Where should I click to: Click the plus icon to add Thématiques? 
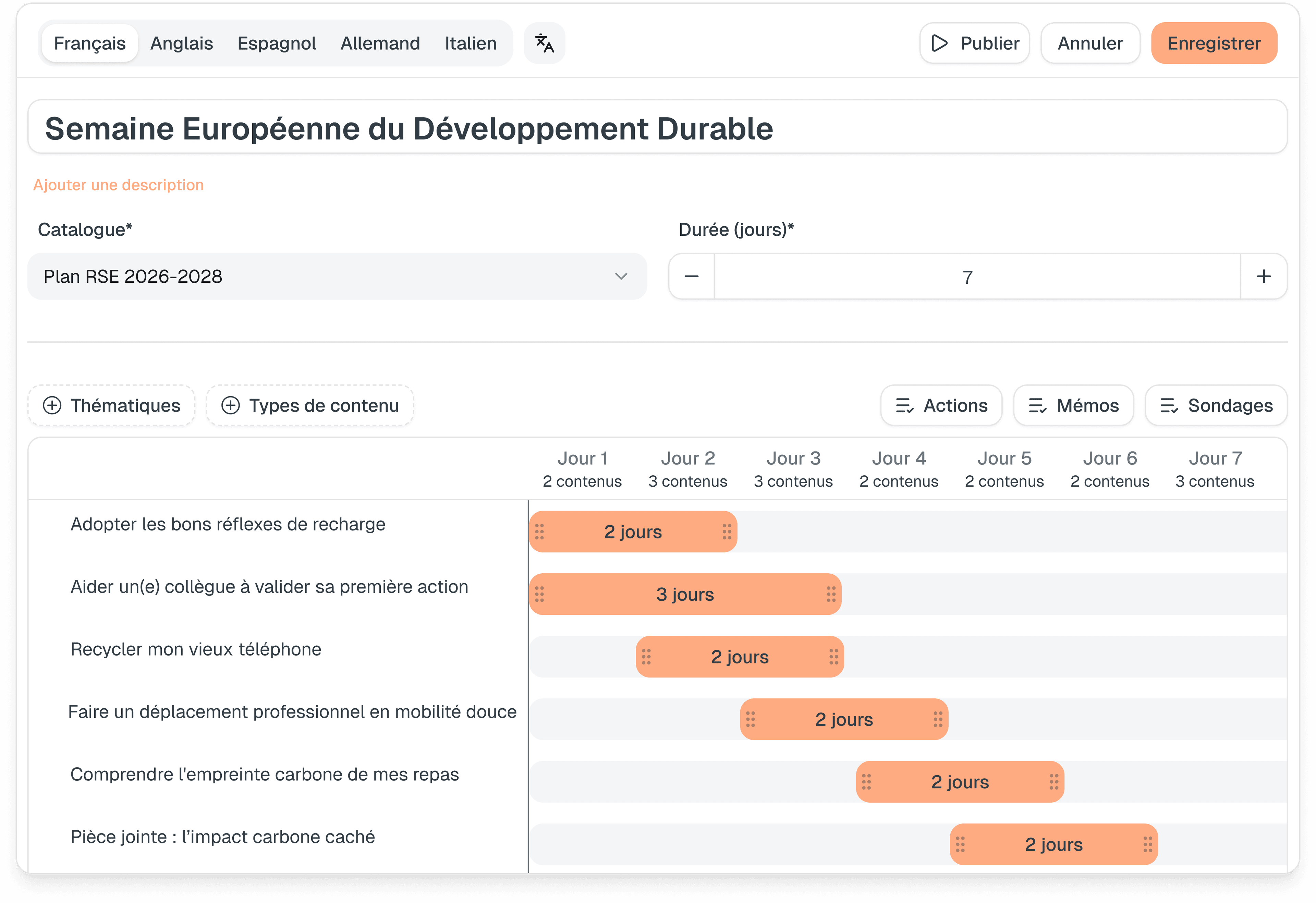[x=53, y=405]
